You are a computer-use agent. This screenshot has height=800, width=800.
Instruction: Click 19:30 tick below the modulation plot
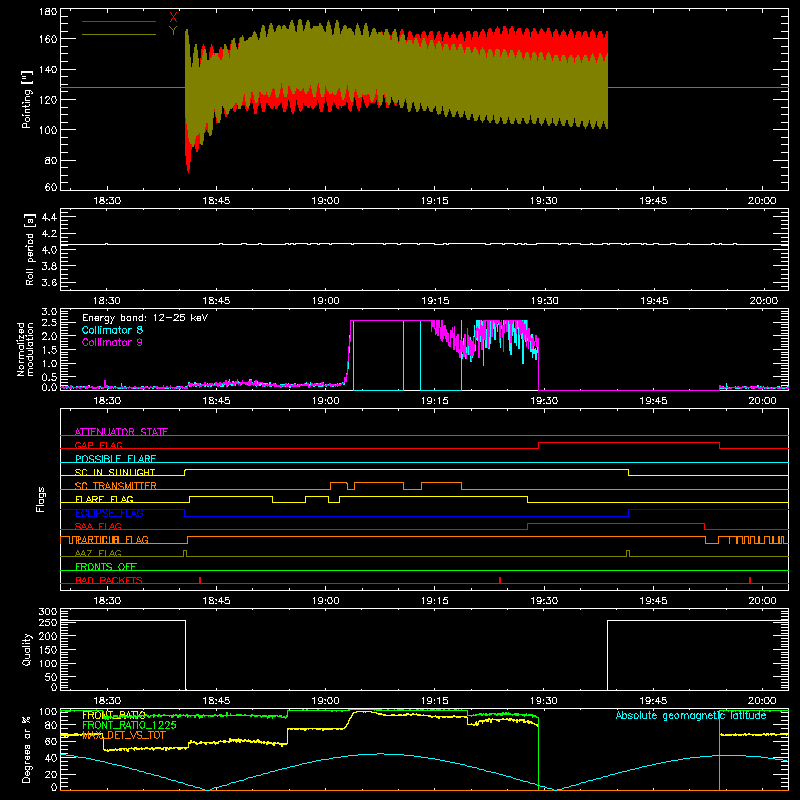pyautogui.click(x=544, y=401)
